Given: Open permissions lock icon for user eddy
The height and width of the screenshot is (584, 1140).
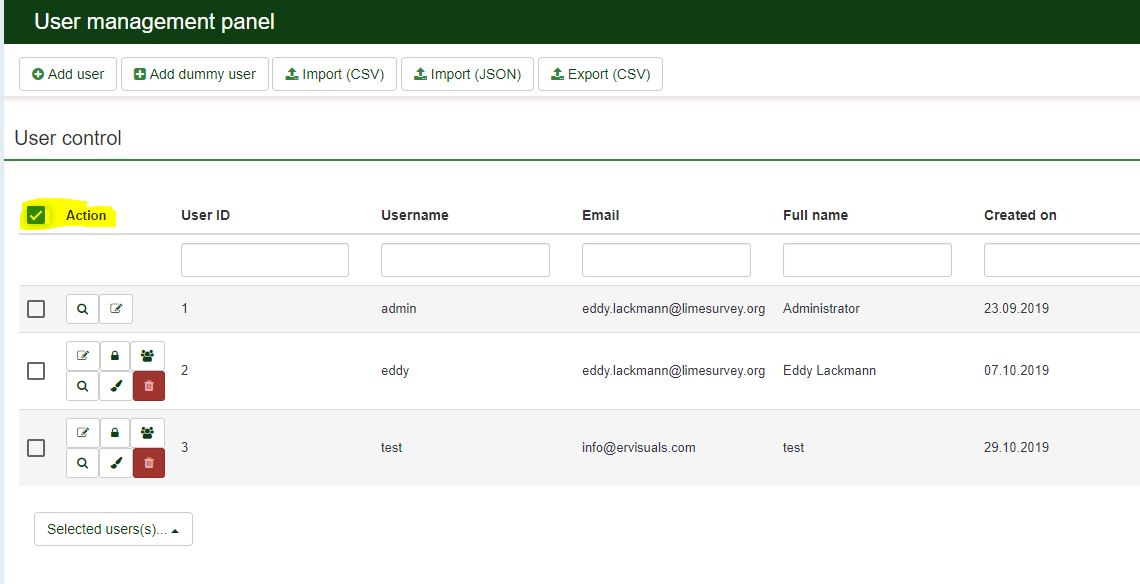Looking at the screenshot, I should pyautogui.click(x=115, y=355).
